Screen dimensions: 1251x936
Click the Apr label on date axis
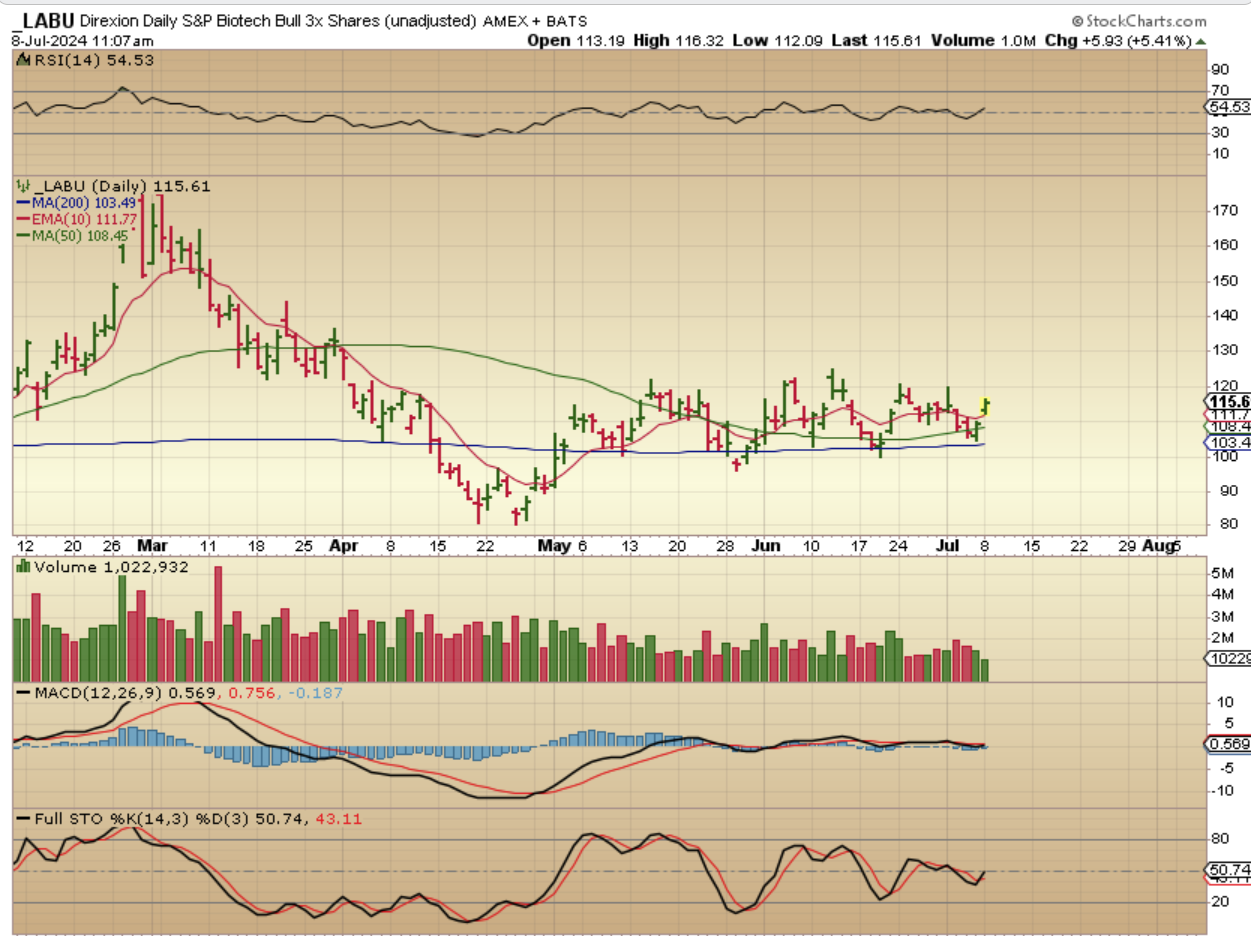[x=345, y=546]
